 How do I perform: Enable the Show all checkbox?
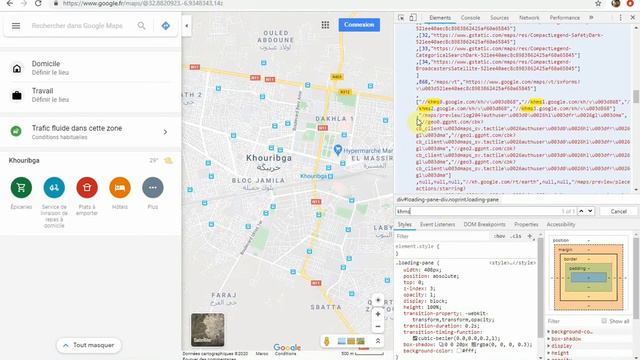coord(604,321)
